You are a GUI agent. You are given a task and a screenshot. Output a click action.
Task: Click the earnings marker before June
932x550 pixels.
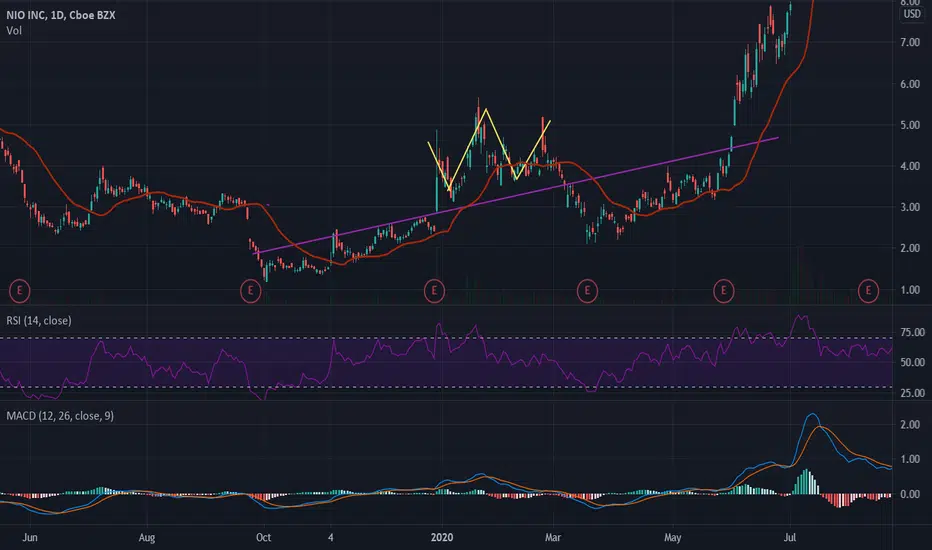click(20, 291)
